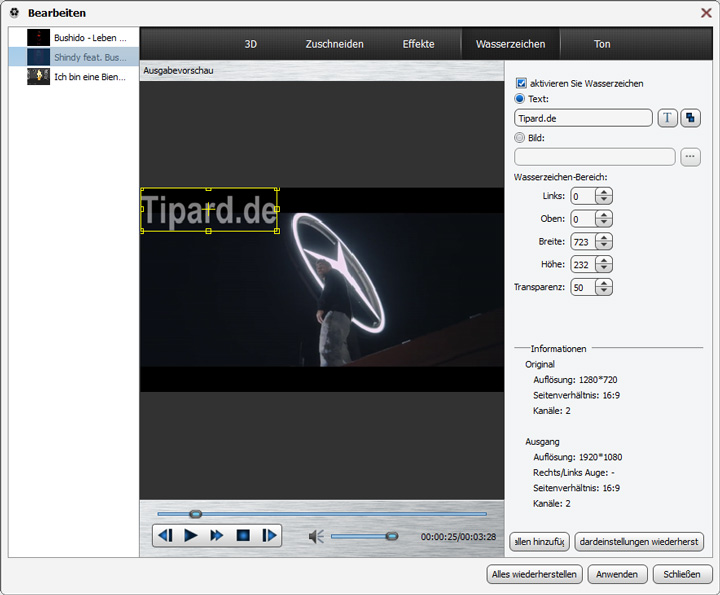Open the Ton tab
Viewport: 720px width, 595px height.
coord(602,44)
